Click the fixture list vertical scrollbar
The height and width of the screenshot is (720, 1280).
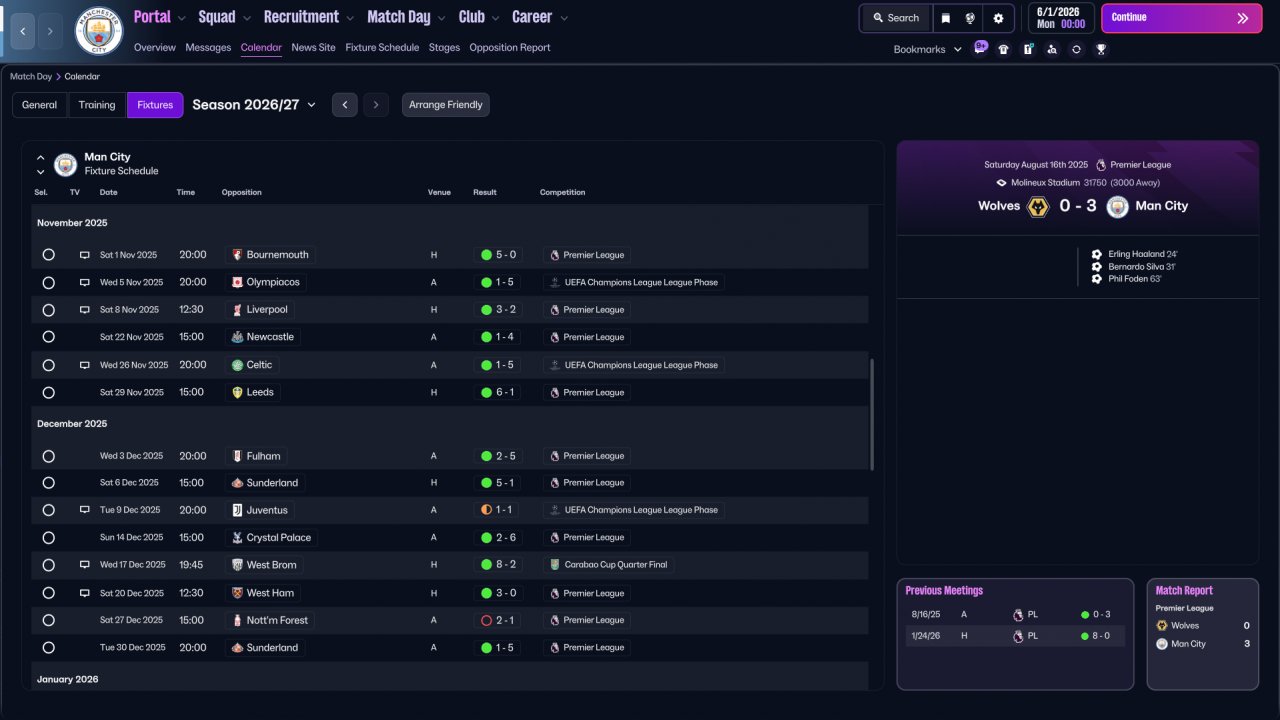pos(873,415)
